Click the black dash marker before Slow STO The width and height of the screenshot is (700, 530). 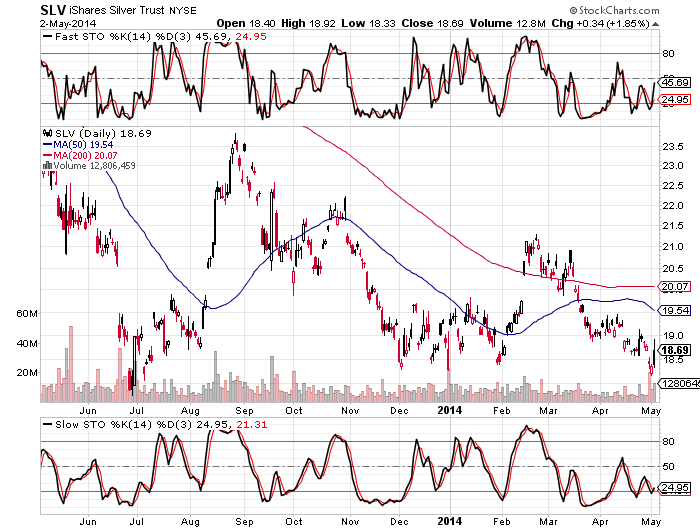pyautogui.click(x=47, y=425)
